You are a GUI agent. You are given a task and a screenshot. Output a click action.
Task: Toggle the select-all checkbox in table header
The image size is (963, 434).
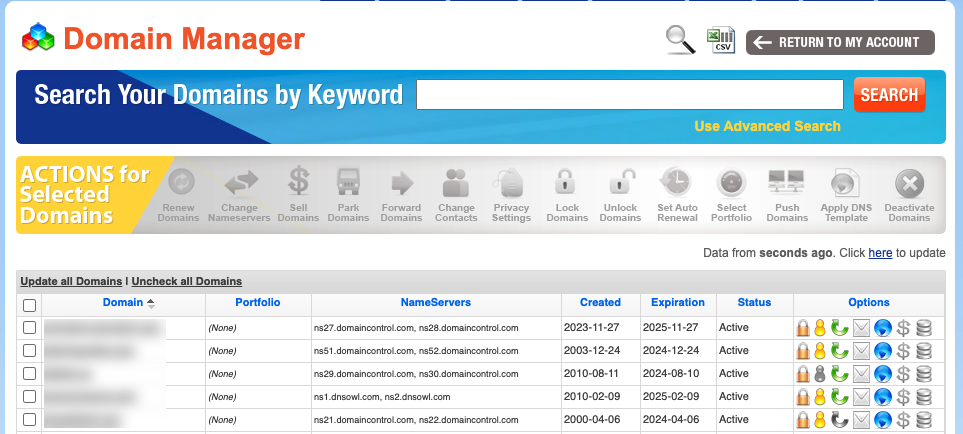[29, 305]
